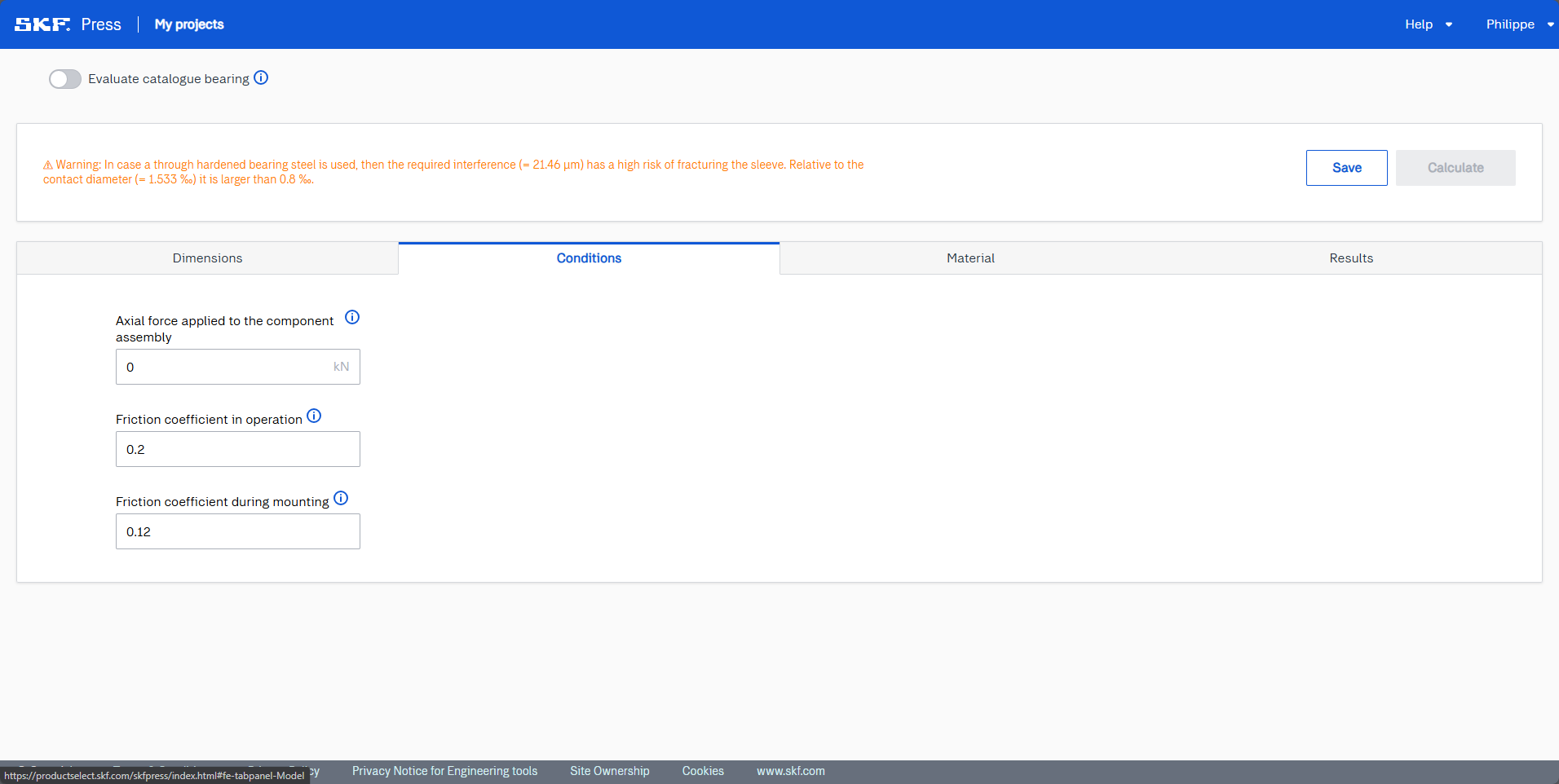The image size is (1559, 784).
Task: Show info for Friction coefficient in operation
Action: coord(314,416)
